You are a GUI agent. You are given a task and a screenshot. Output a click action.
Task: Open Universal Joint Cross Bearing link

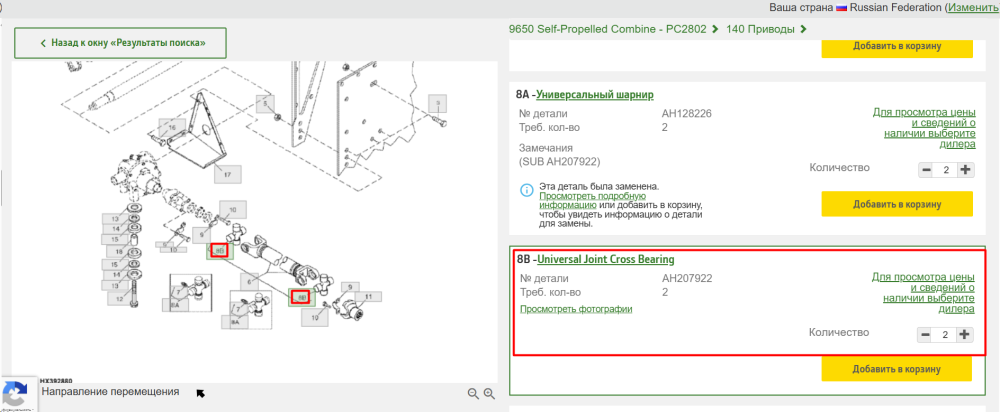click(606, 260)
